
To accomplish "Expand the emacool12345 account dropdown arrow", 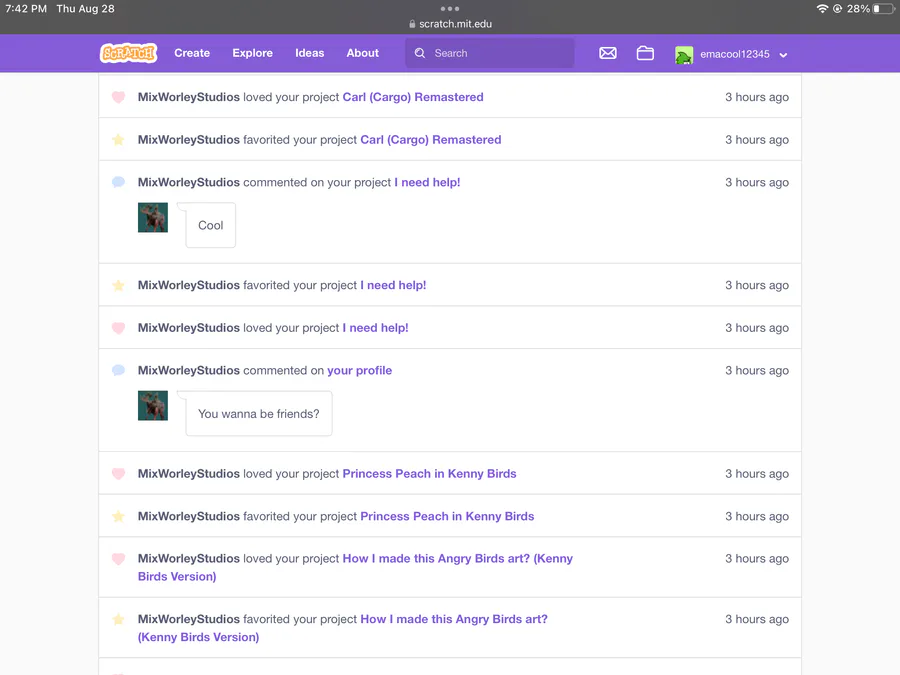I will pyautogui.click(x=783, y=55).
